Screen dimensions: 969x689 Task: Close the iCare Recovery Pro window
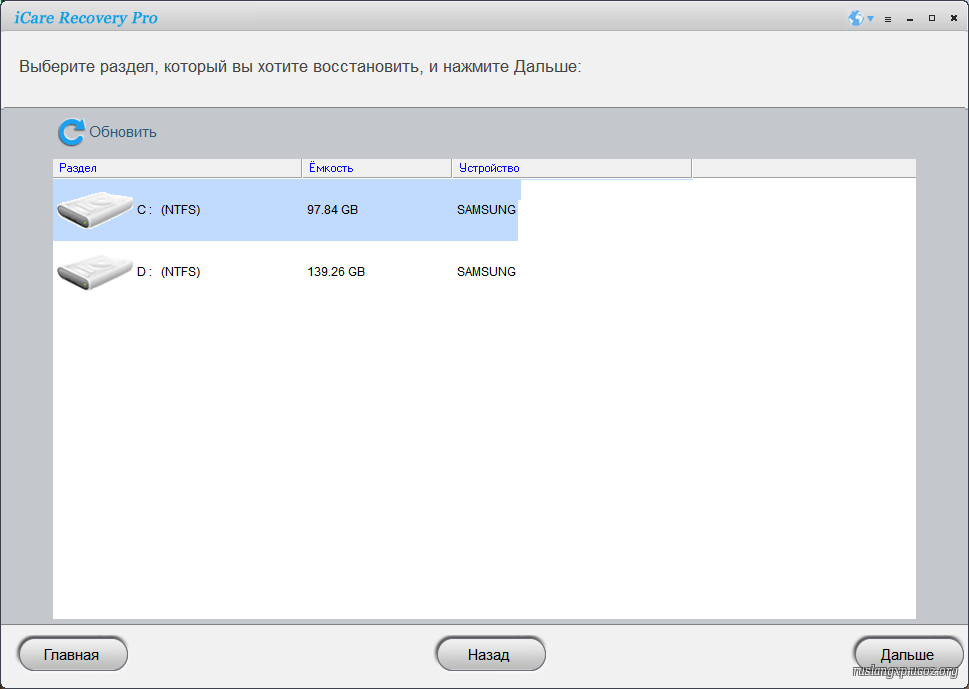tap(953, 18)
